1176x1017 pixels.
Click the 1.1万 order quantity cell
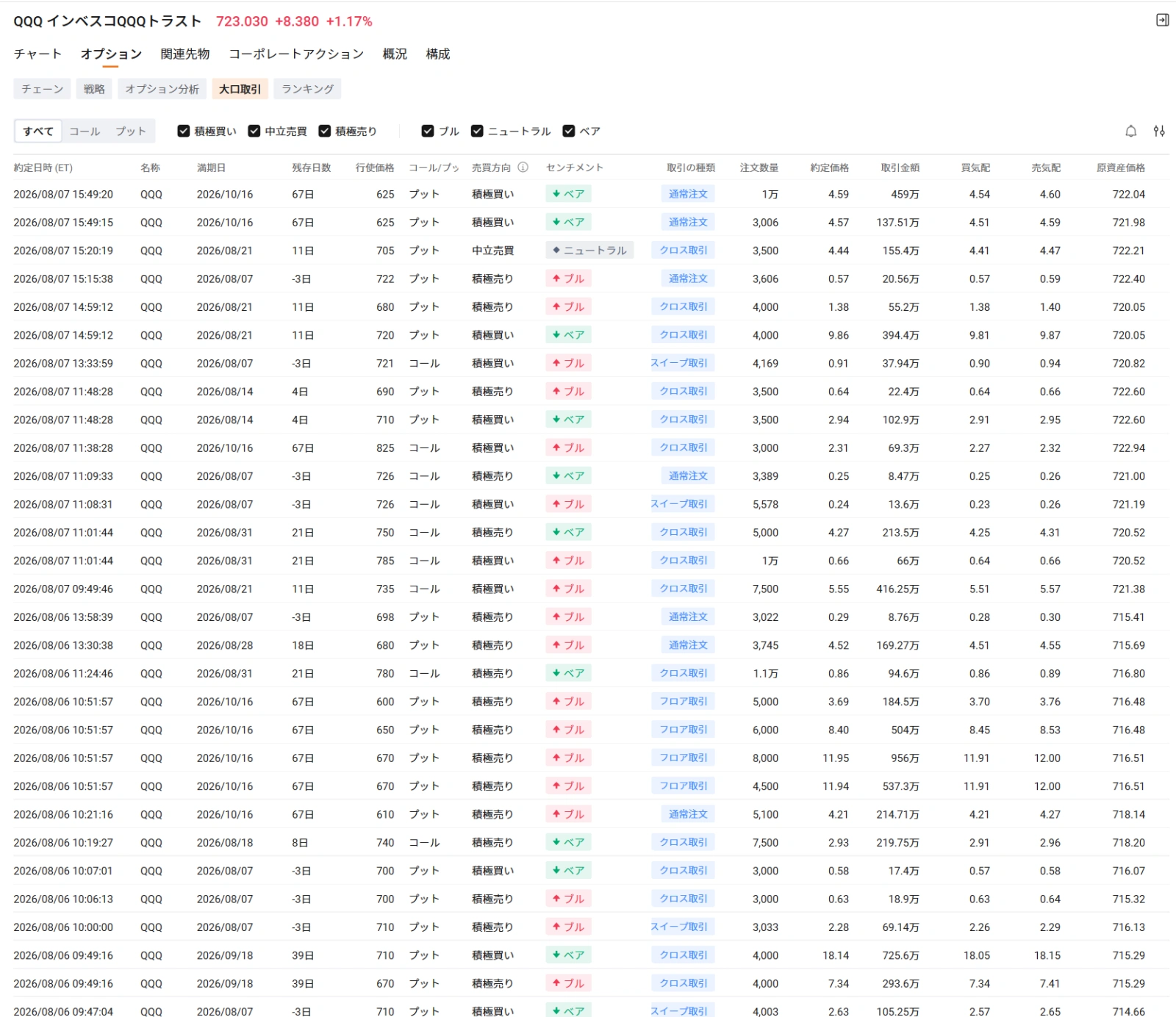[765, 673]
